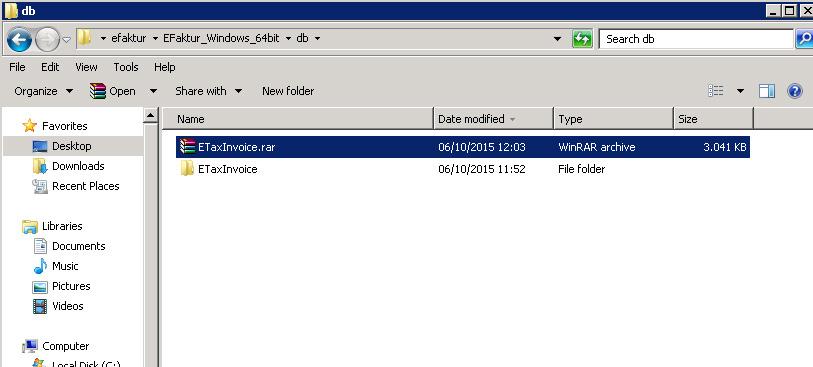This screenshot has height=367, width=813.
Task: Open the Videos library
Action: 67,306
